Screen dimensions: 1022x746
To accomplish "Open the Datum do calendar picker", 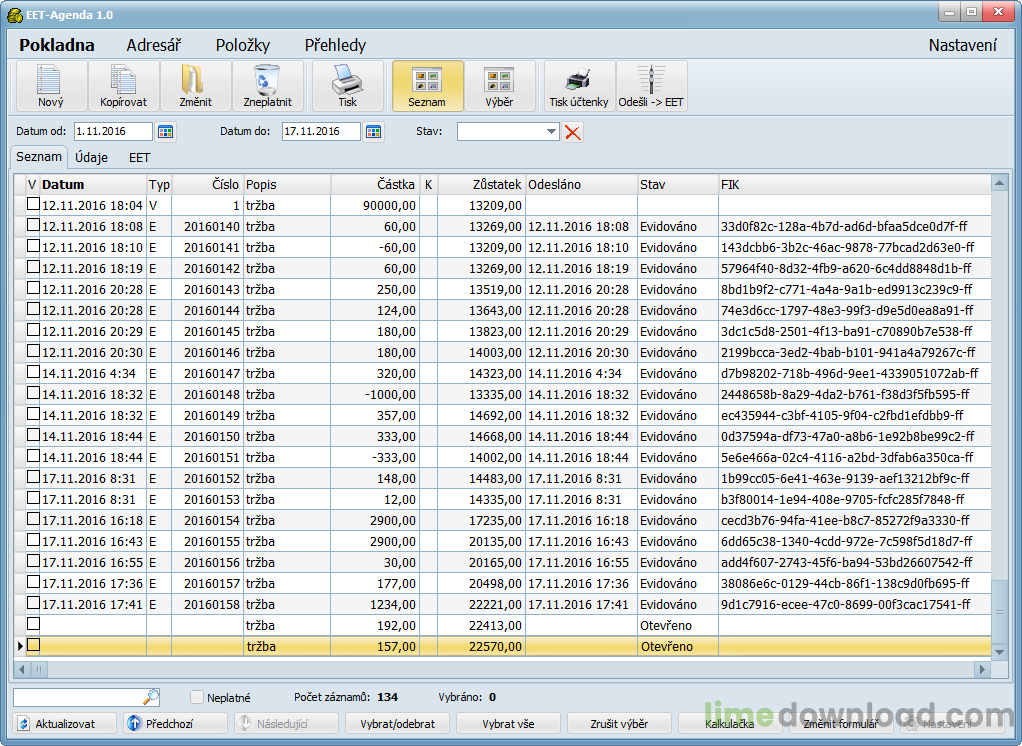I will coord(374,132).
